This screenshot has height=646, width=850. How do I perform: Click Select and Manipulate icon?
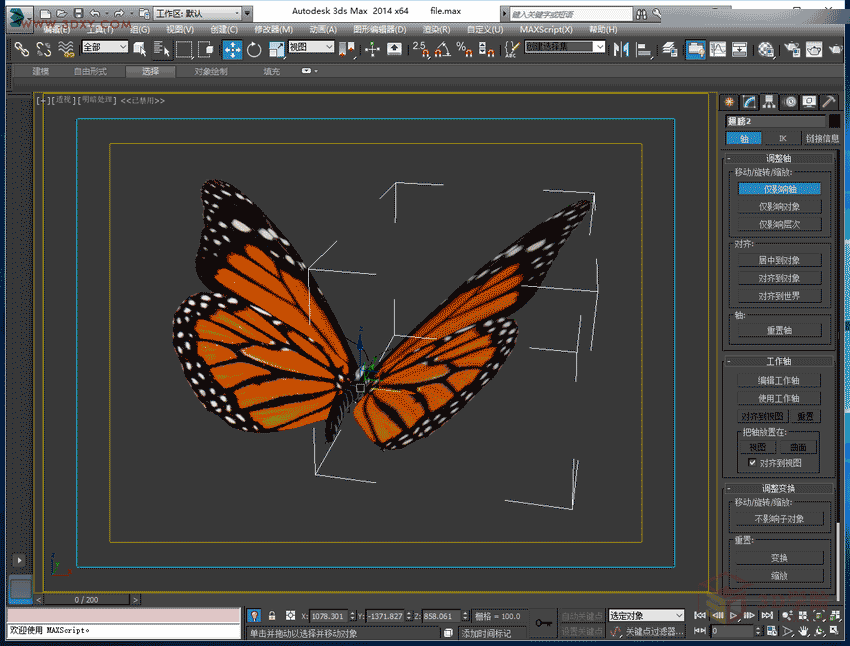pos(372,49)
